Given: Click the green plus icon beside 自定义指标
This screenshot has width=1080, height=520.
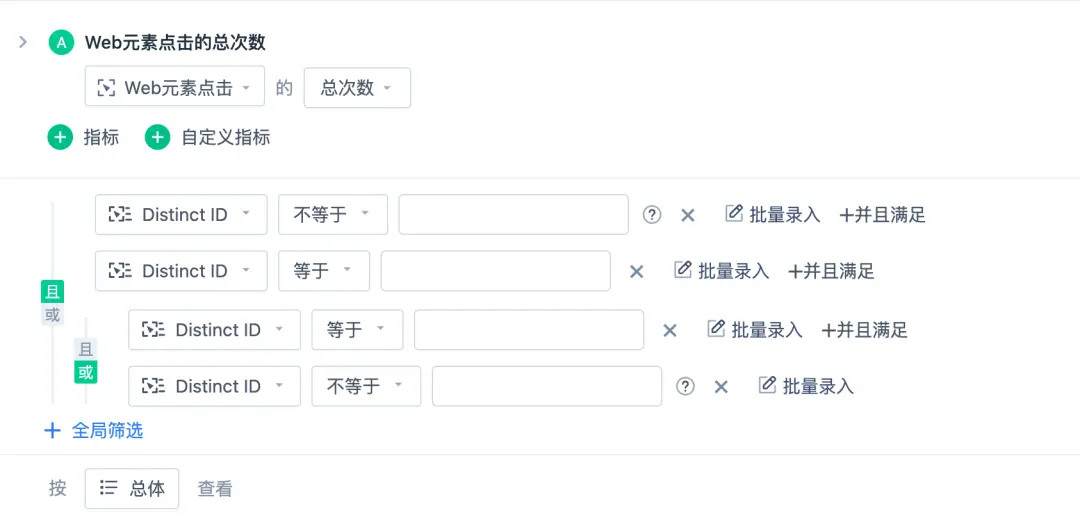Looking at the screenshot, I should point(158,138).
